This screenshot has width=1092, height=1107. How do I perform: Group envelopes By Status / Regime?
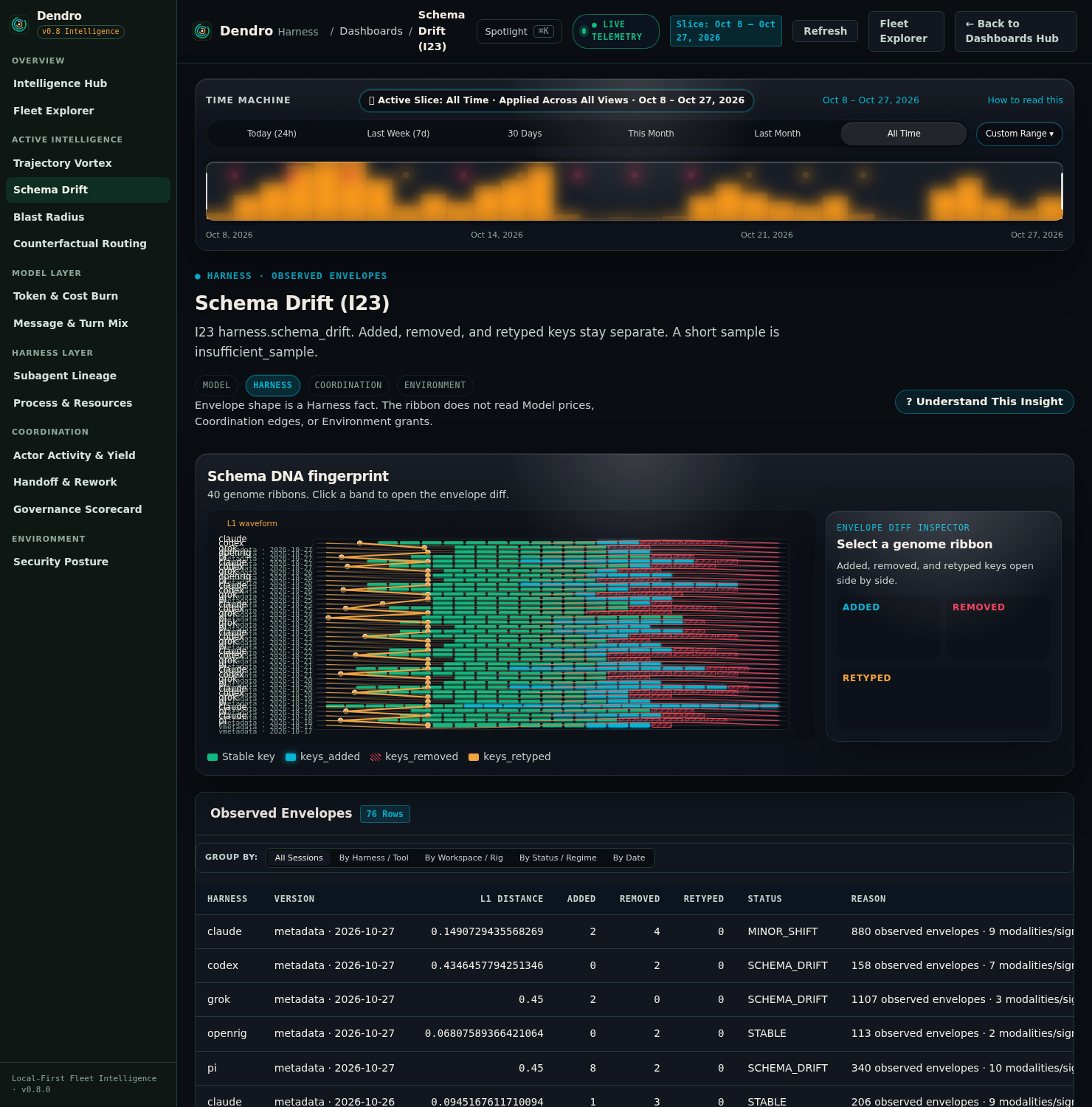click(558, 858)
